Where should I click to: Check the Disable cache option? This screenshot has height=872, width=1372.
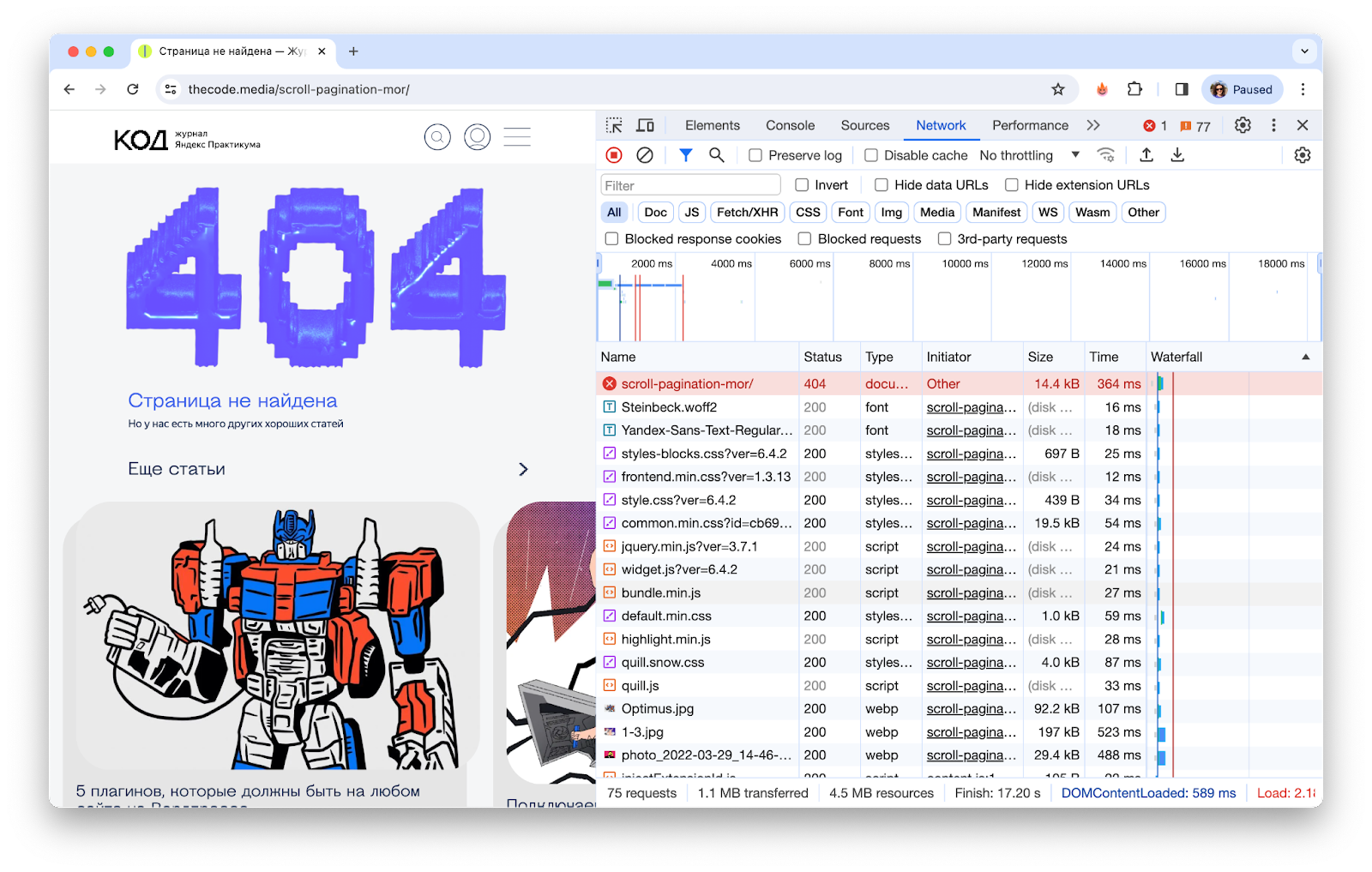[x=871, y=155]
